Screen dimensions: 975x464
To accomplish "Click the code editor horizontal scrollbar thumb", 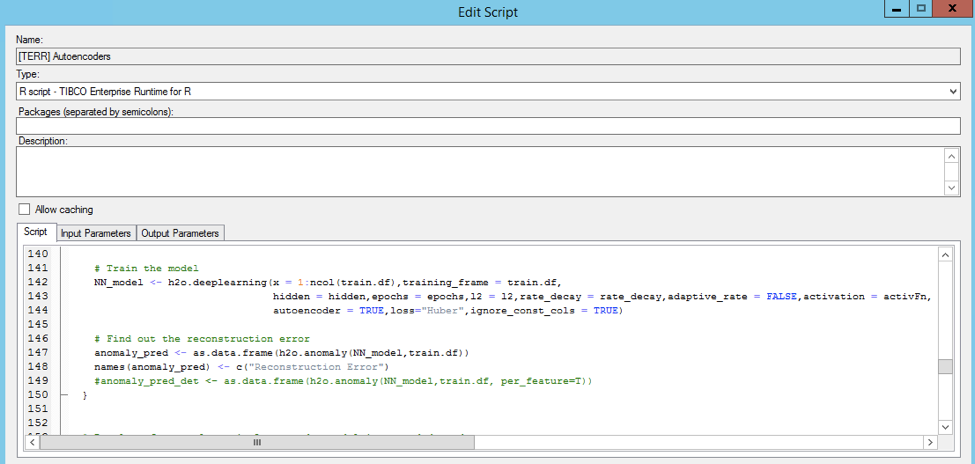I will pos(256,442).
